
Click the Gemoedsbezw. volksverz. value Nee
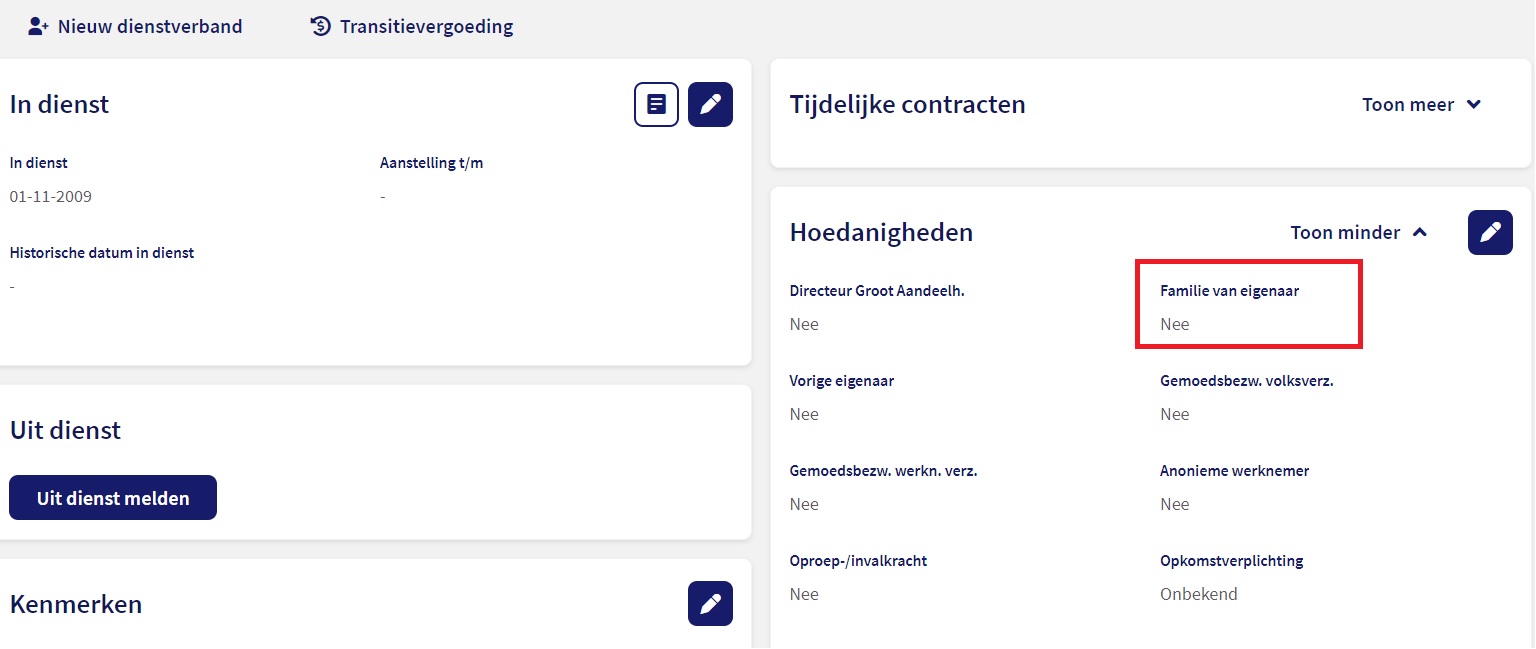point(1175,414)
